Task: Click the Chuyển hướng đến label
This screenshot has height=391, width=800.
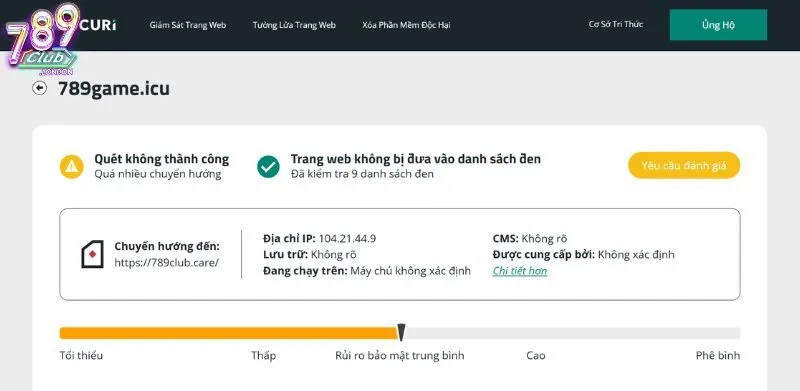Action: 167,247
